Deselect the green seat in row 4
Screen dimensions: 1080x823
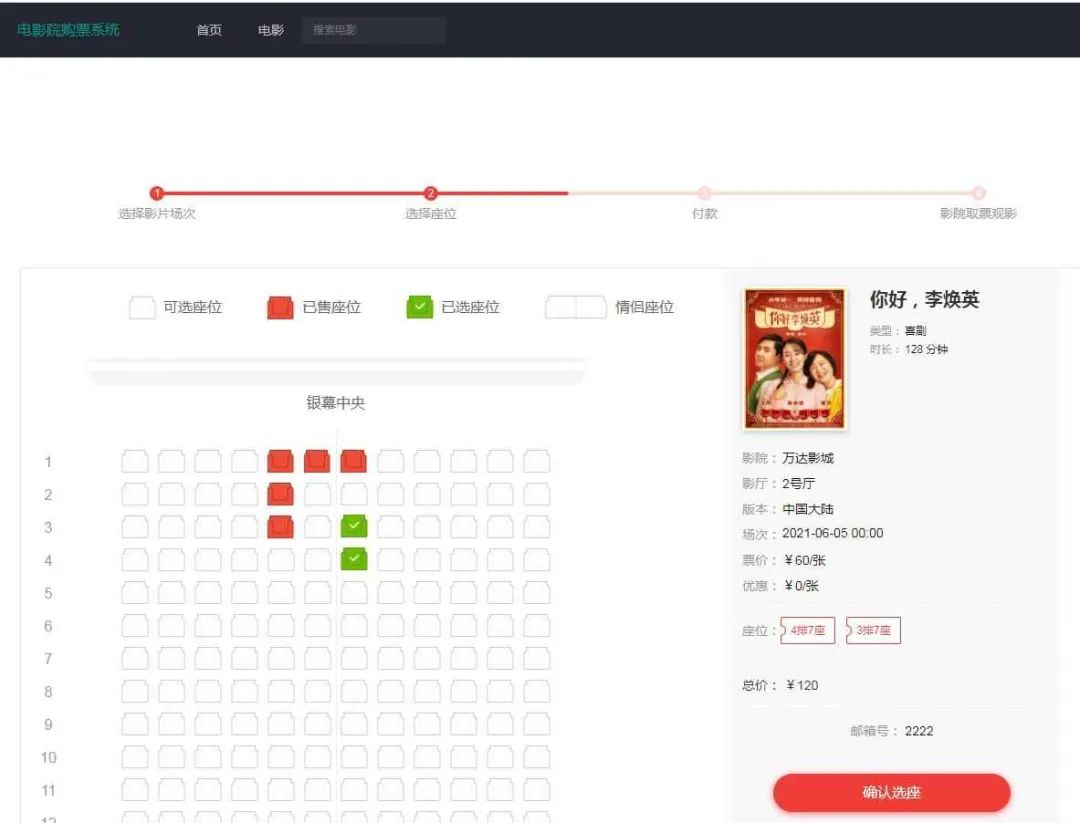353,559
